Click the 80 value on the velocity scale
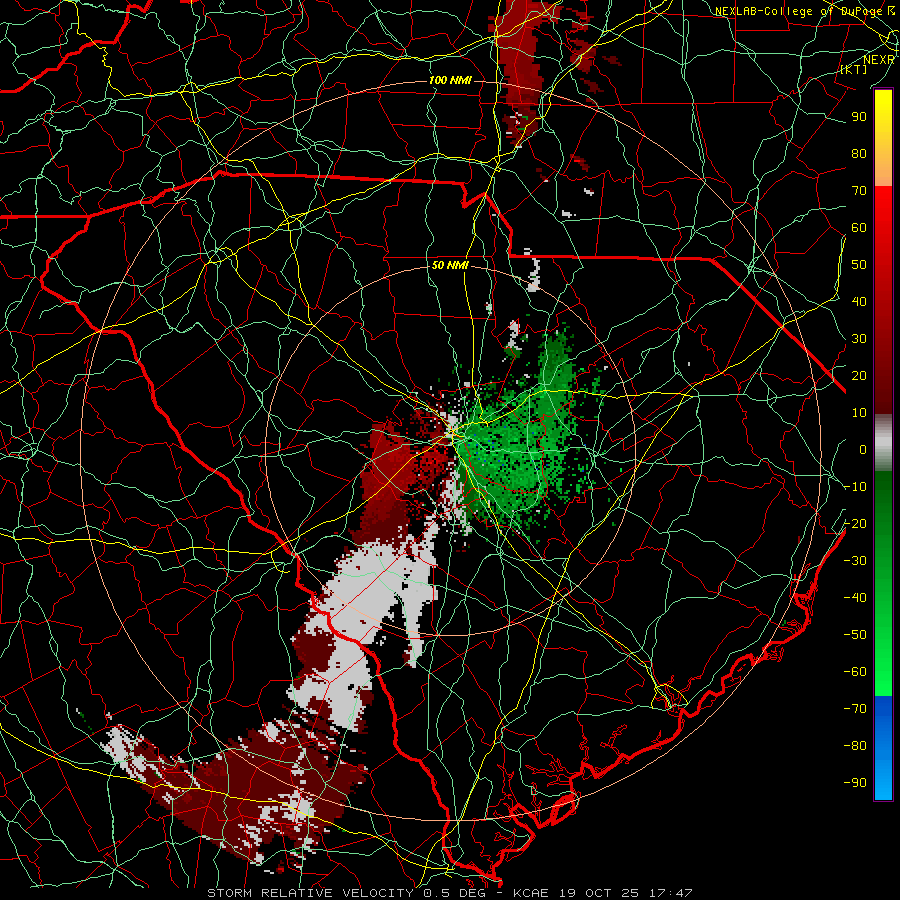 [x=859, y=153]
